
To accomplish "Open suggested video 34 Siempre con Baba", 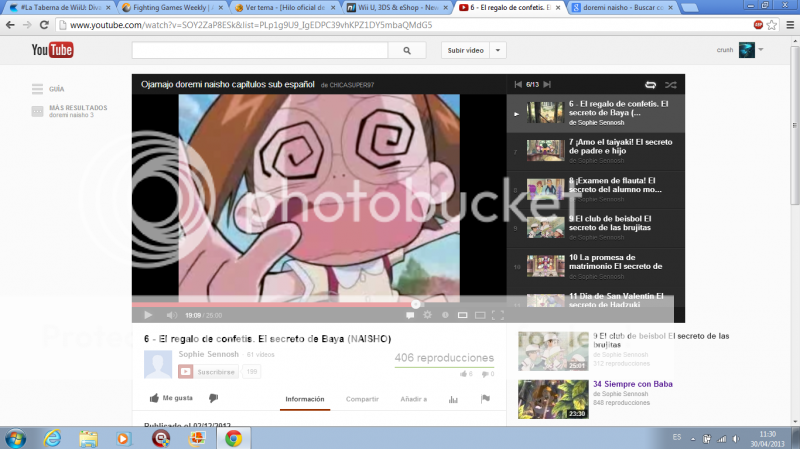I will click(x=633, y=384).
